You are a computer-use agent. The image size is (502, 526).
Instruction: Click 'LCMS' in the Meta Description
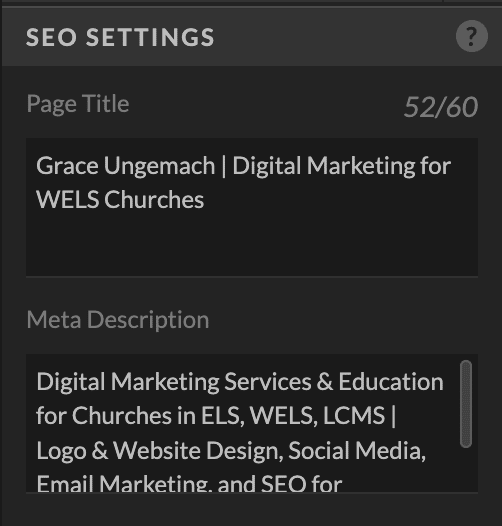click(x=354, y=416)
